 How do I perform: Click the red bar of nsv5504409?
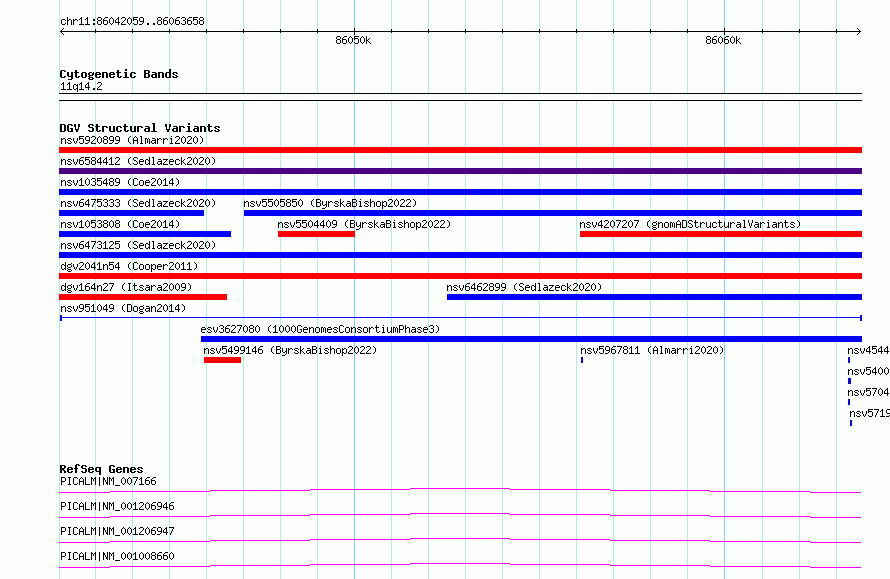coord(316,234)
